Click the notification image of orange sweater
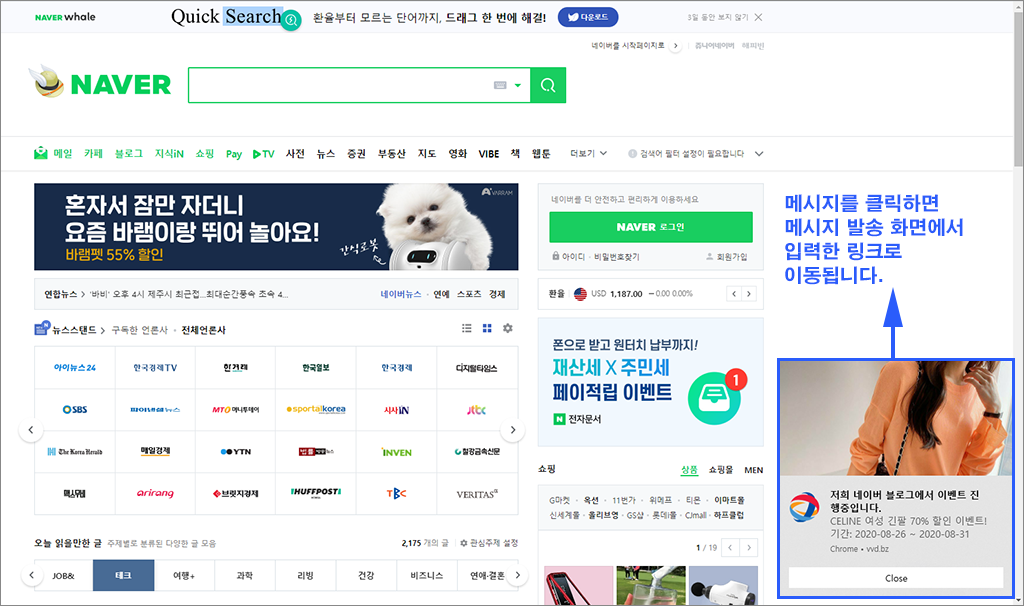The height and width of the screenshot is (606, 1024). (896, 418)
